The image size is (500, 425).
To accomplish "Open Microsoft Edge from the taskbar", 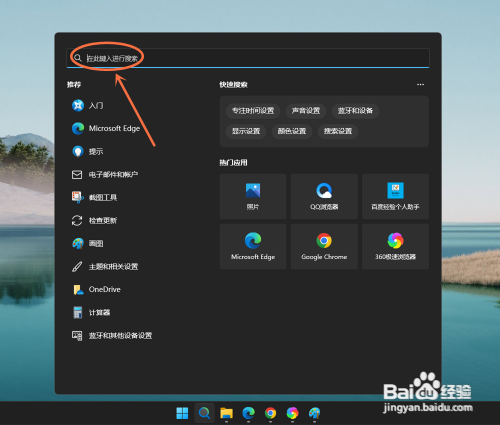I will [248, 413].
